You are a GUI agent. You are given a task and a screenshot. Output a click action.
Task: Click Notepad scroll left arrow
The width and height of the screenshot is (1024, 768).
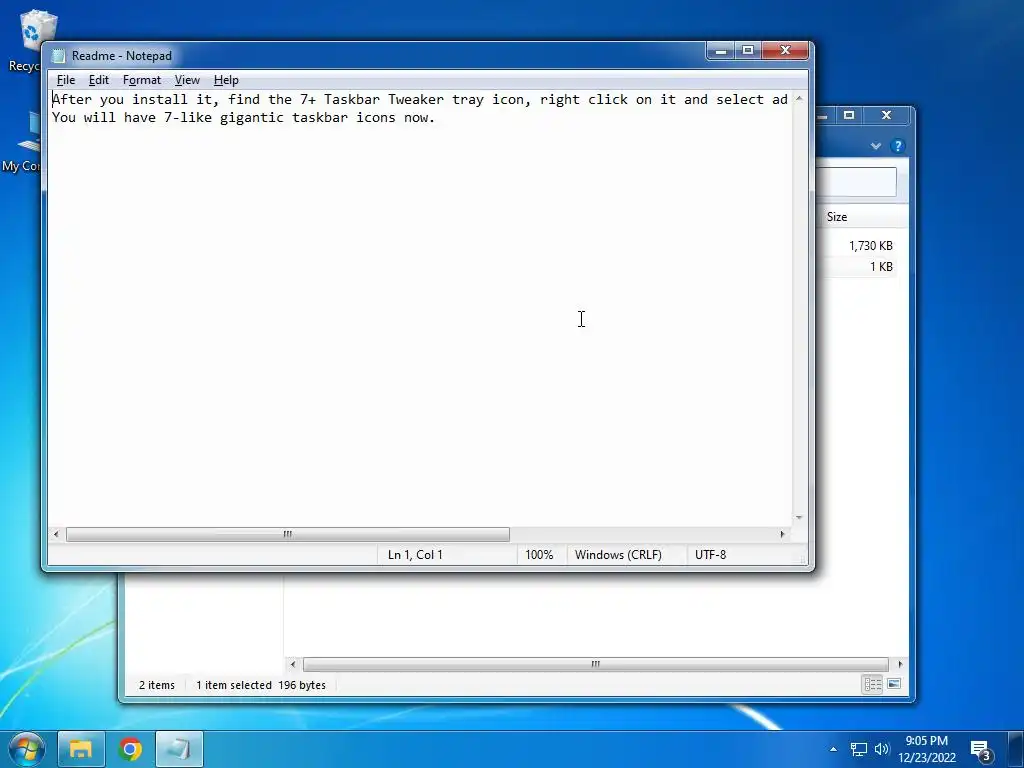click(x=56, y=534)
